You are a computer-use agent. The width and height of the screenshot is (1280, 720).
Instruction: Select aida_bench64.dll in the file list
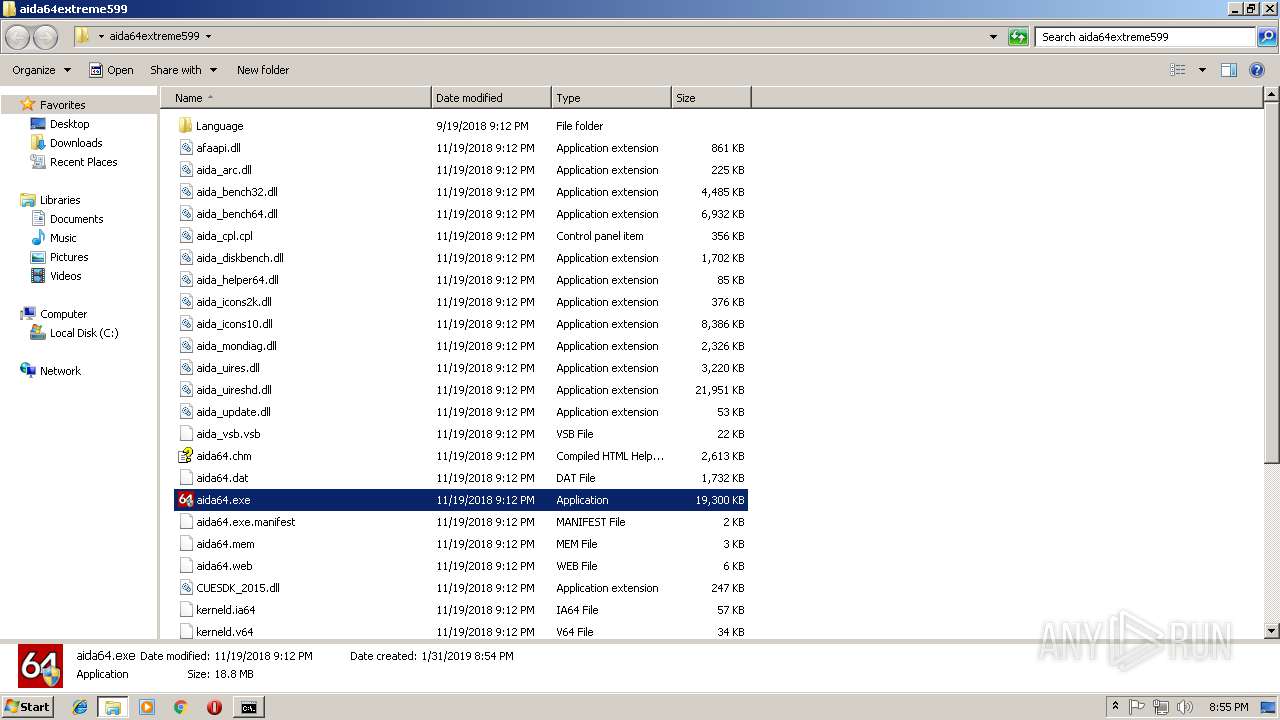coord(461,214)
